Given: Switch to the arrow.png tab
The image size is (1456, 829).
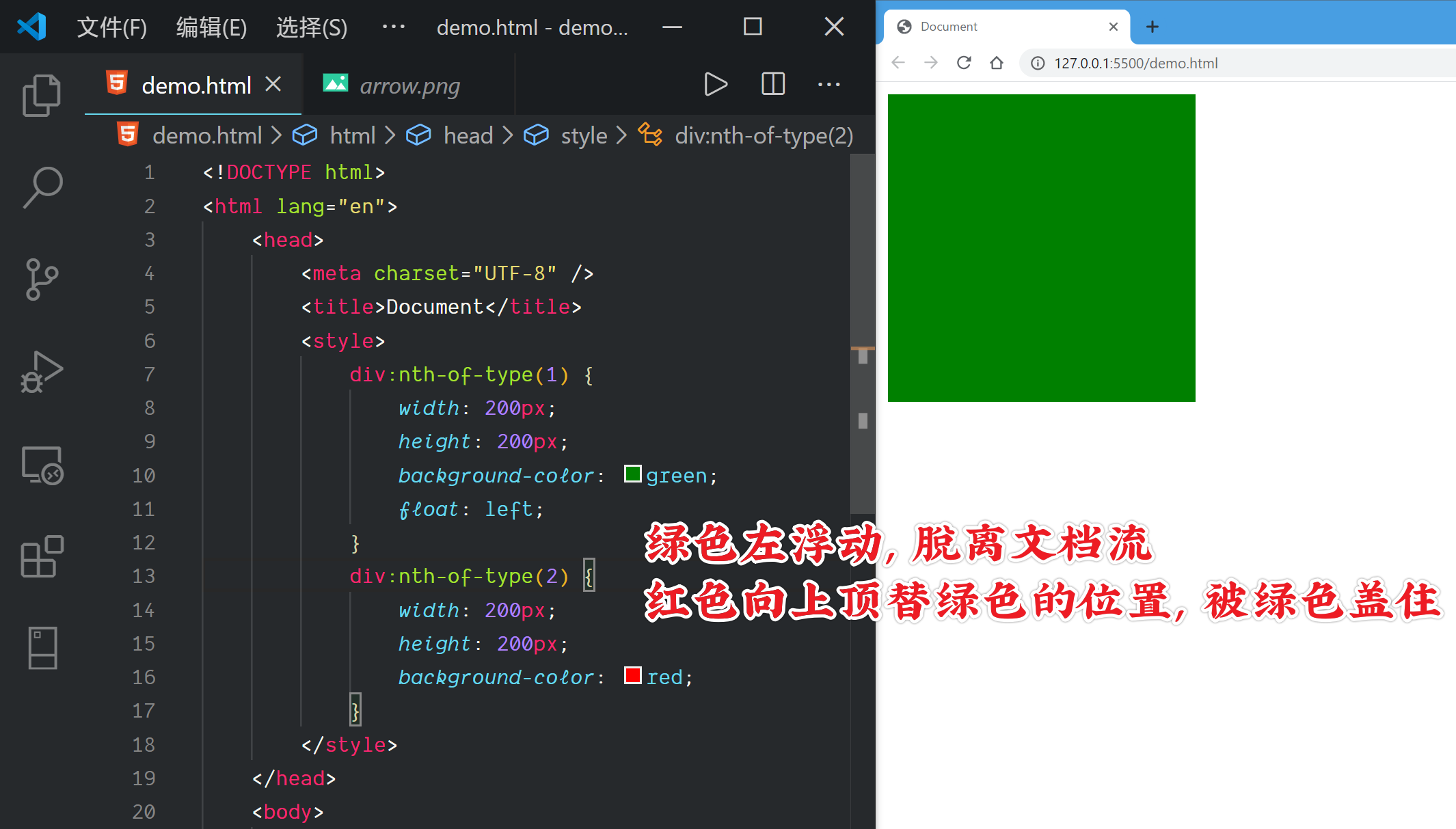Looking at the screenshot, I should pyautogui.click(x=409, y=85).
